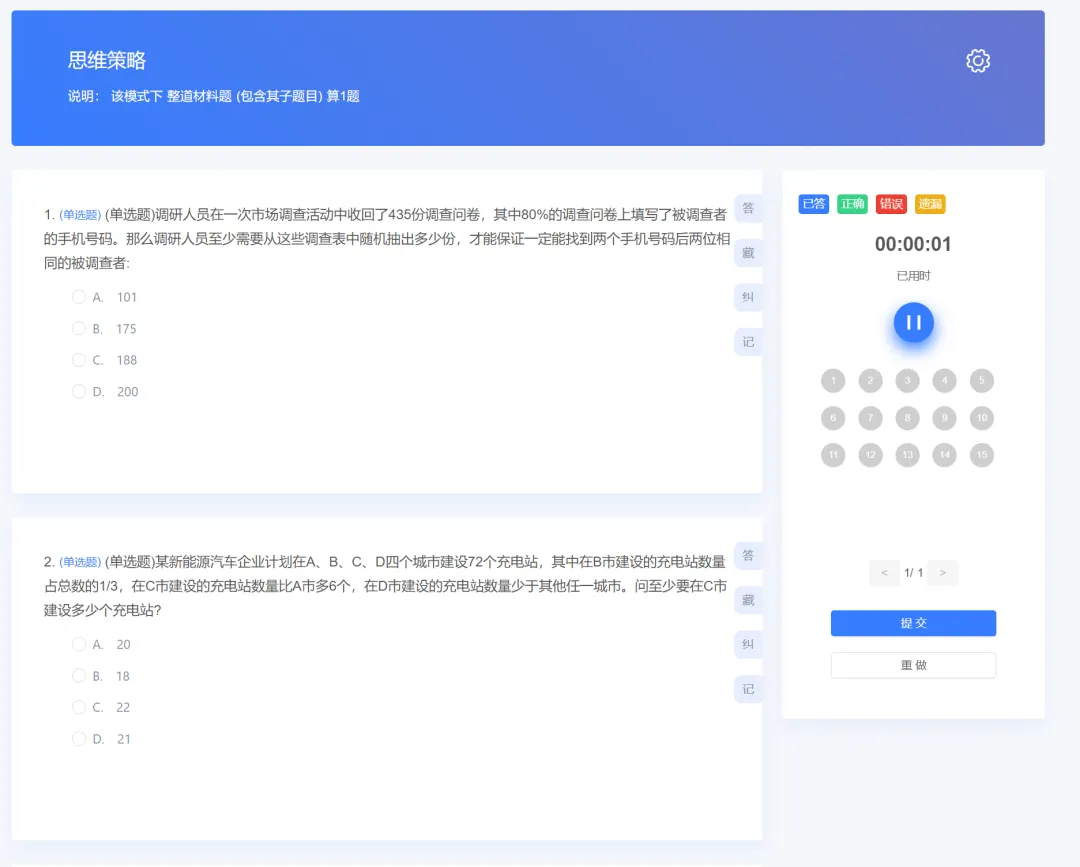The height and width of the screenshot is (867, 1080).
Task: Jump to question number 8 circle
Action: click(x=907, y=417)
